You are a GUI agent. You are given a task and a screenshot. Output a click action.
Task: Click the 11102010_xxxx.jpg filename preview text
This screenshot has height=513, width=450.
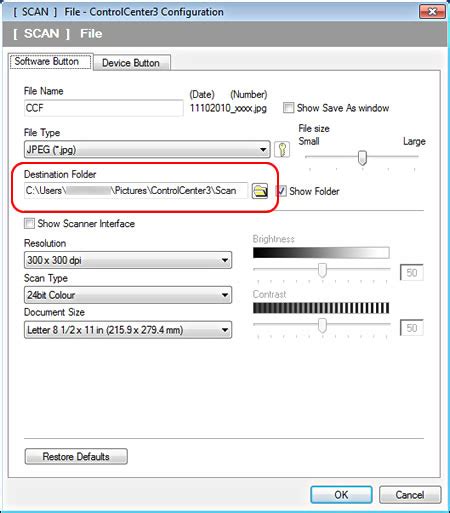point(228,108)
